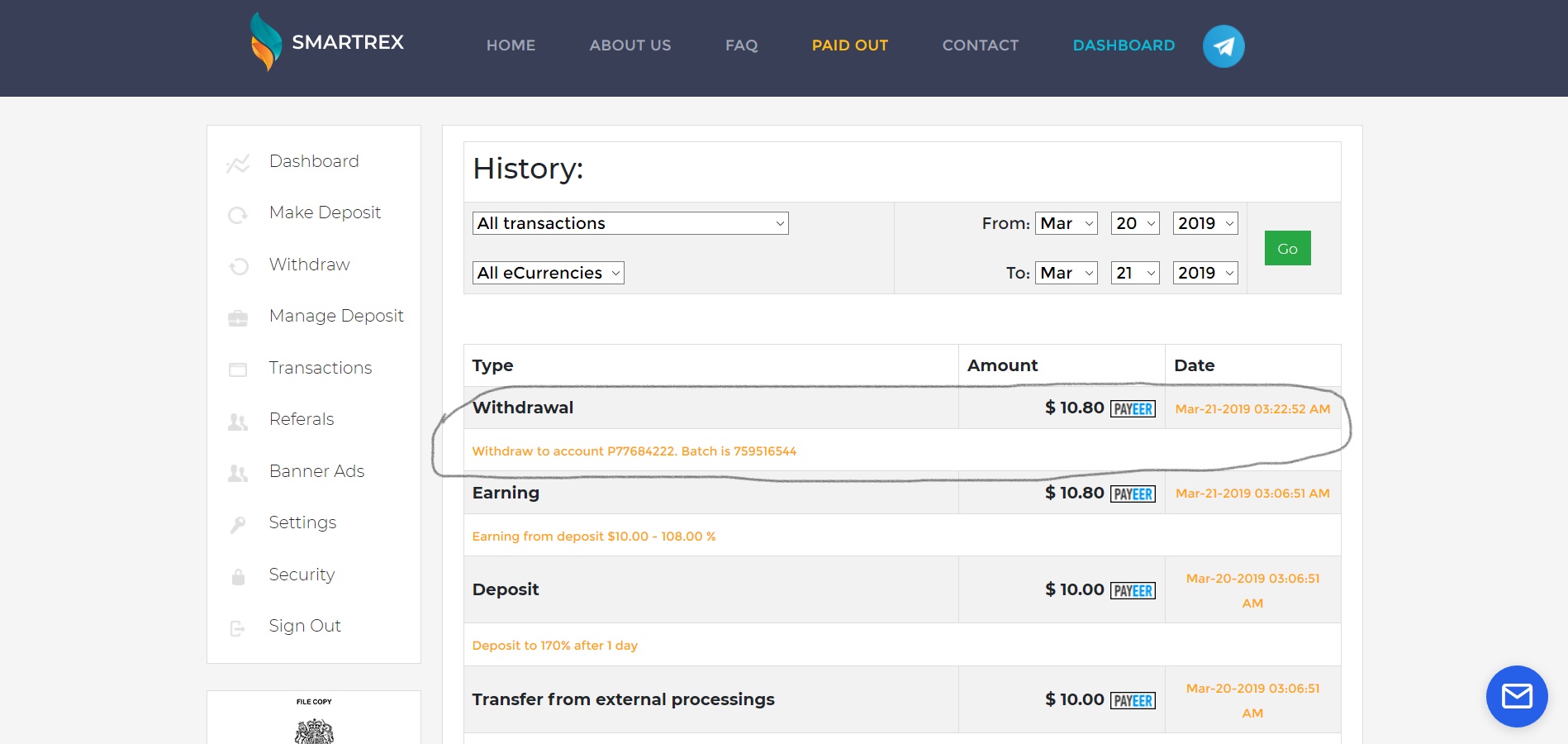Open Settings in sidebar
The width and height of the screenshot is (1568, 744).
302,522
